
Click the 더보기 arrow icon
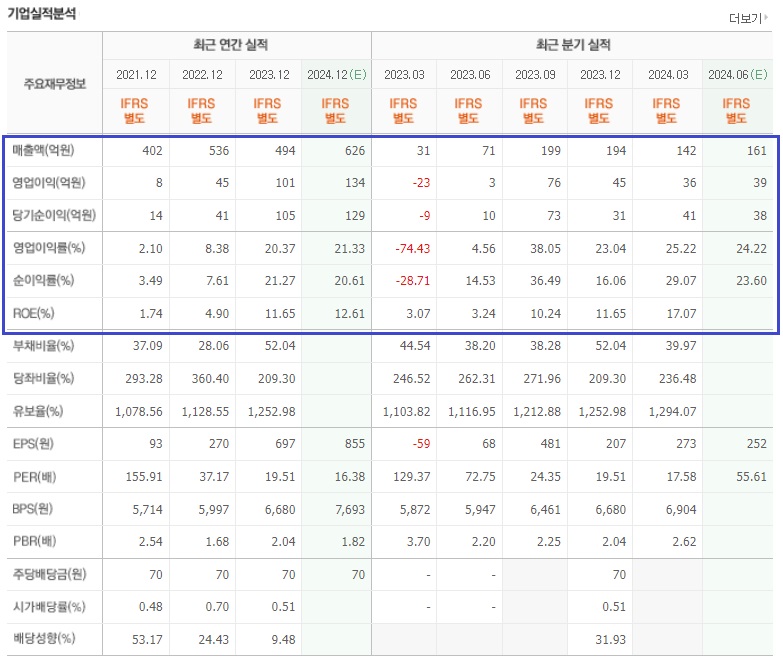(766, 18)
